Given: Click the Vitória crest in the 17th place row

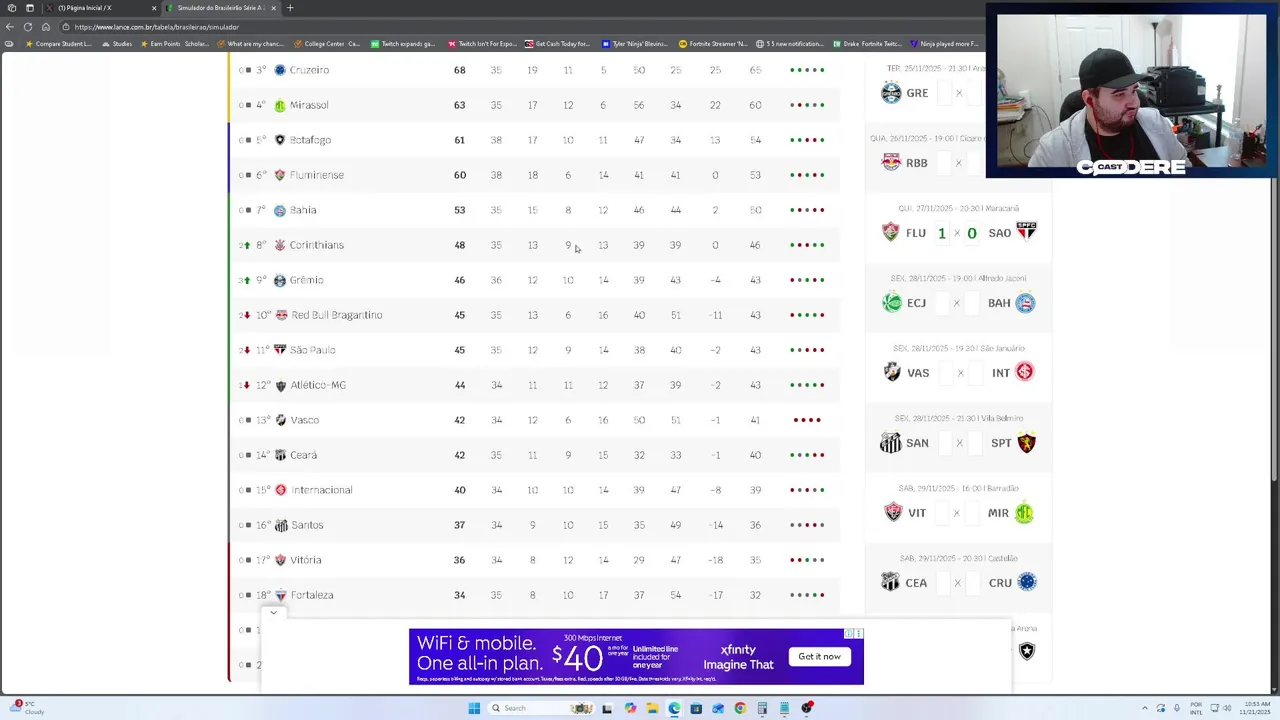Looking at the screenshot, I should pyautogui.click(x=281, y=560).
